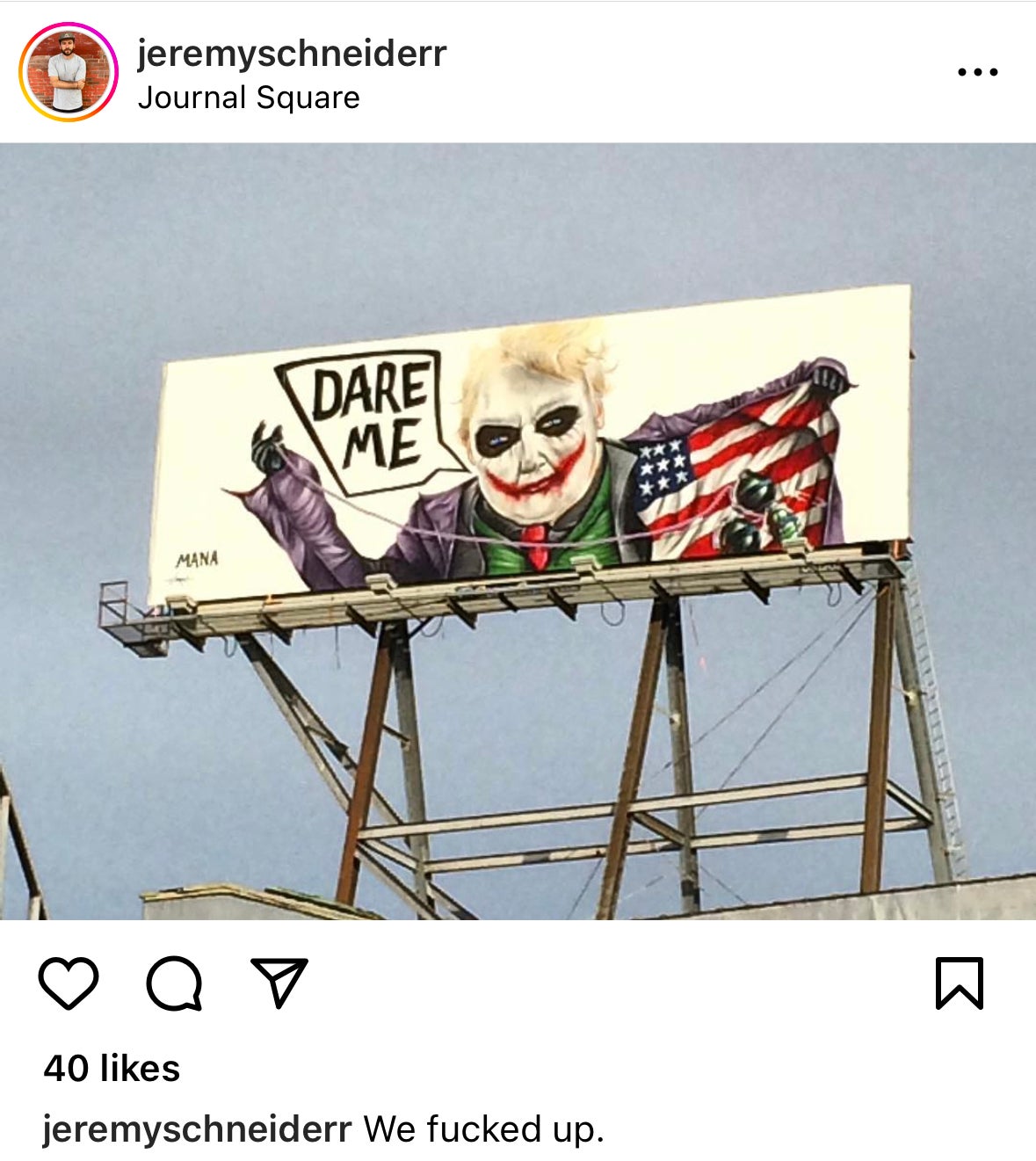This screenshot has height=1161, width=1036.
Task: Save the post with bookmark icon
Action: (x=960, y=983)
